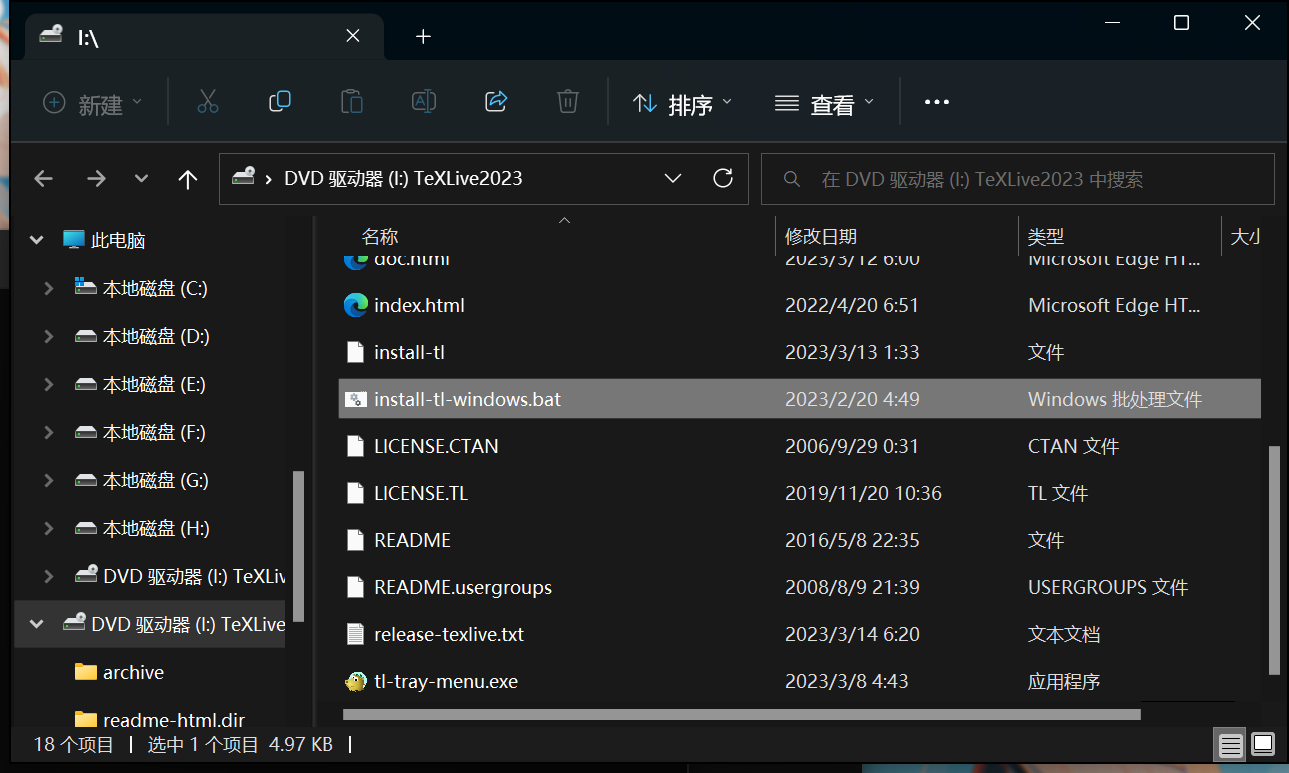This screenshot has height=773, width=1289.
Task: Click the type cell 'USERGROUPS 文件'
Action: (1108, 587)
